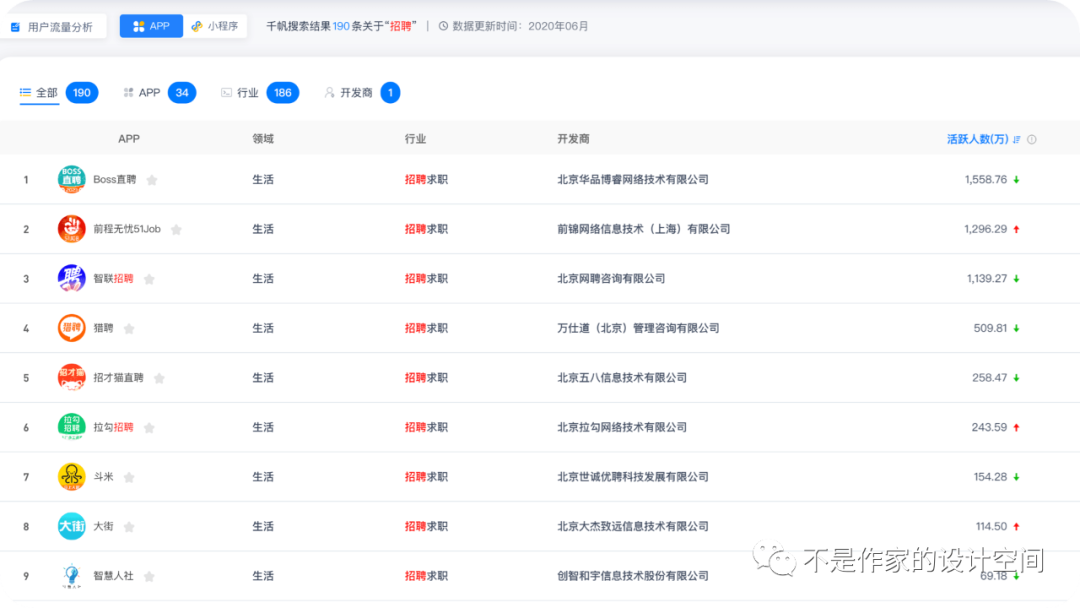Screen dimensions: 1080x608
Task: Select the 小程序 button
Action: point(215,26)
